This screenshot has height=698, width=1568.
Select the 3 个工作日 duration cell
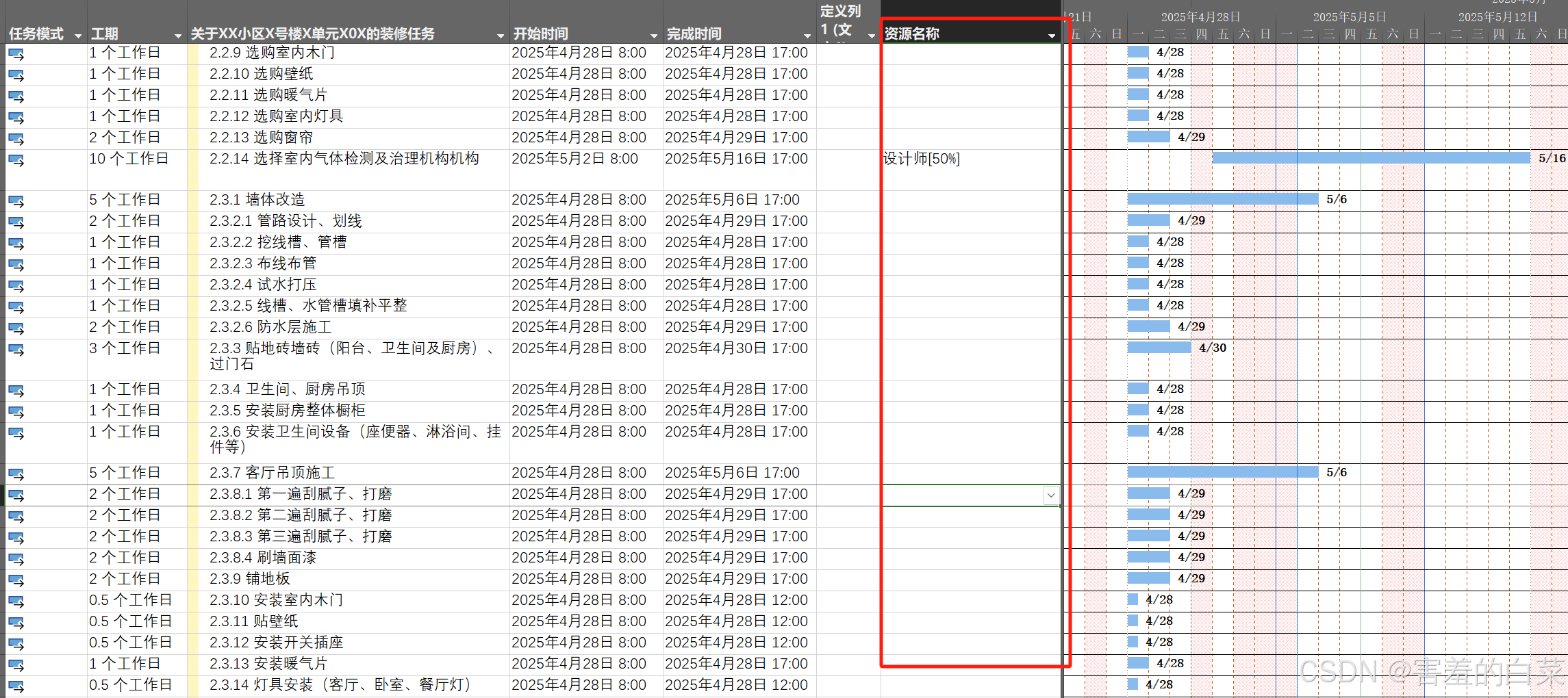tap(137, 359)
